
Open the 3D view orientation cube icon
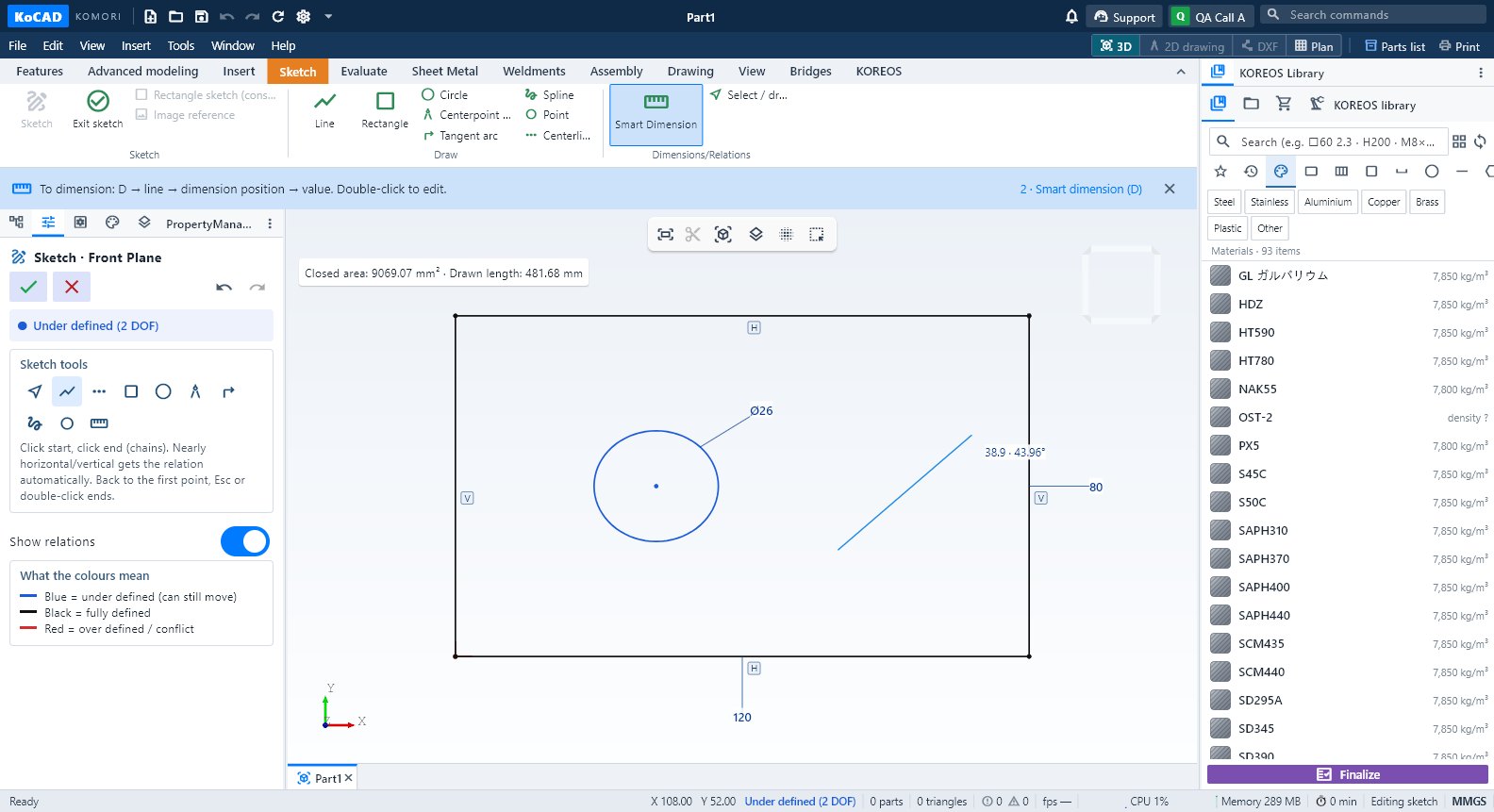[x=723, y=235]
